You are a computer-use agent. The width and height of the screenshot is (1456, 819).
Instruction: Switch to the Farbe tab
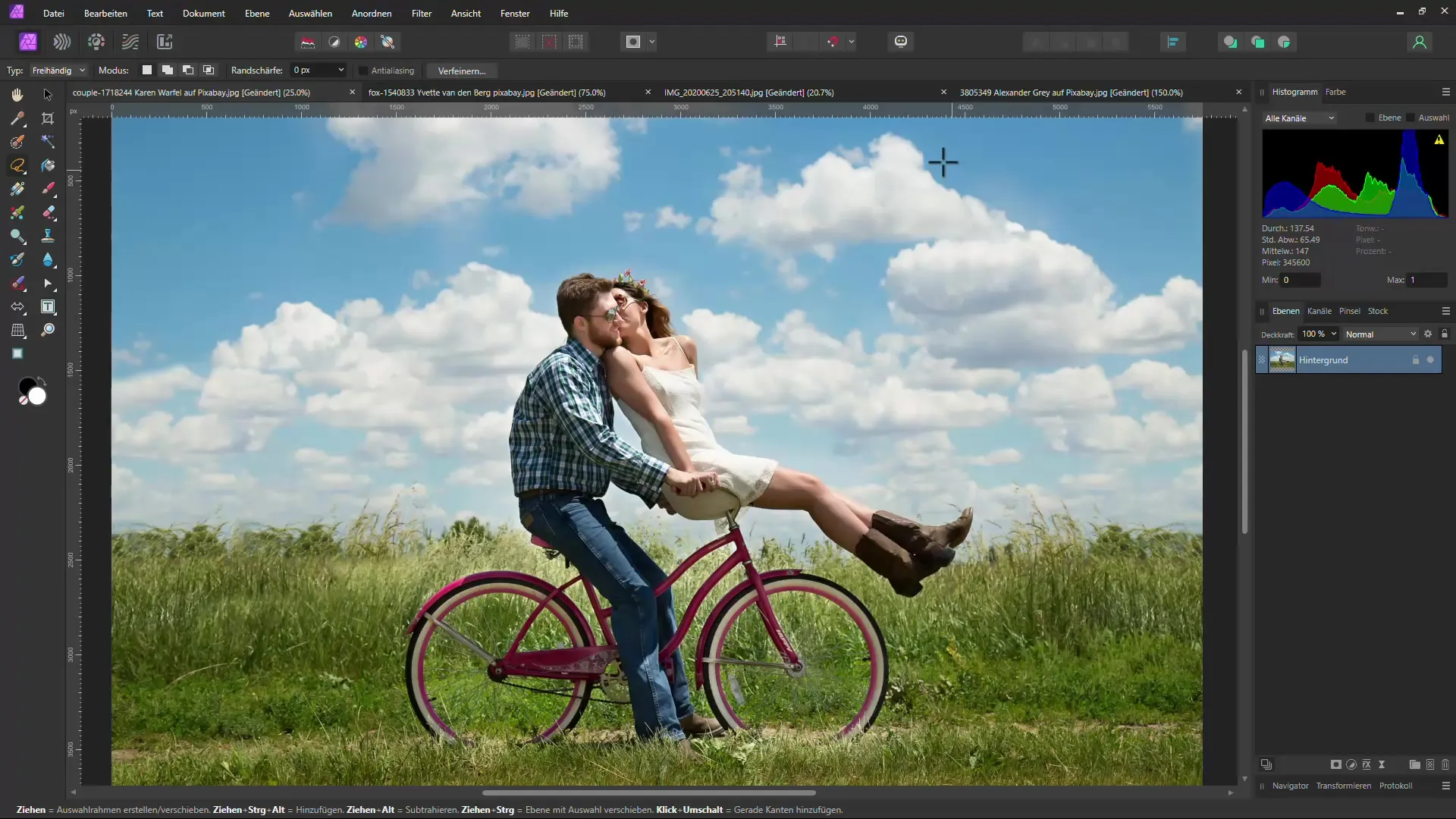(1335, 92)
